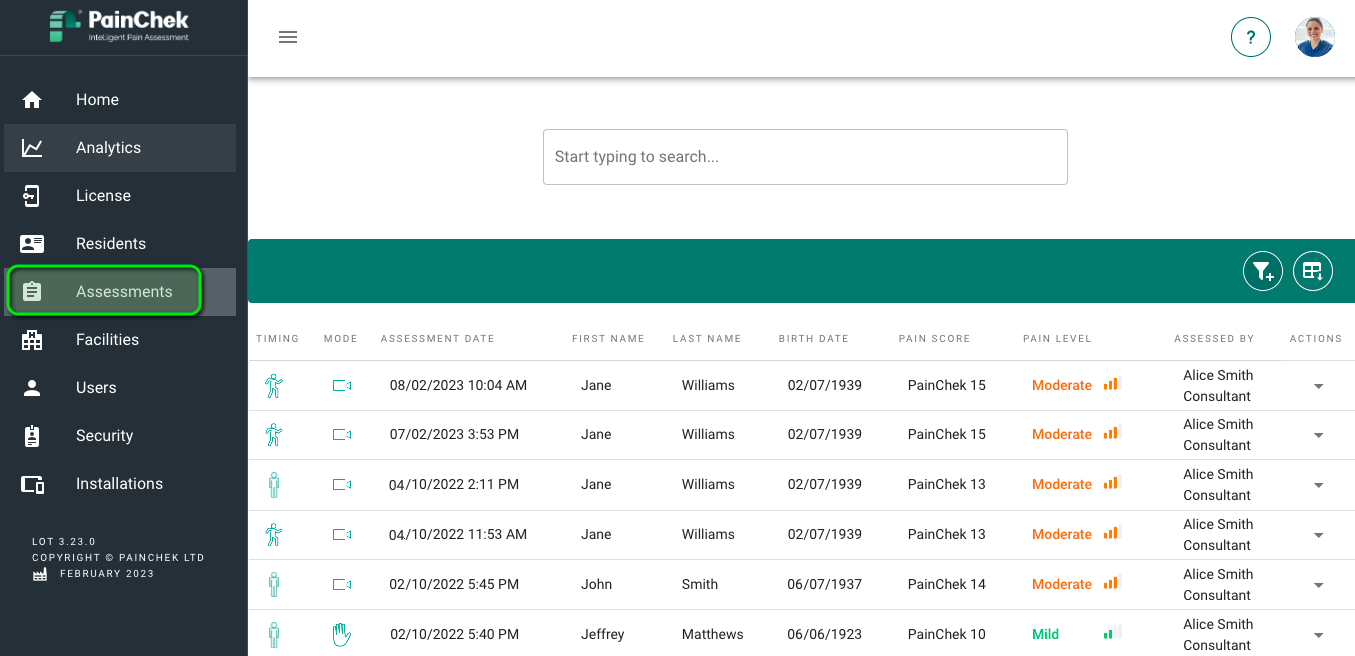The image size is (1355, 656).
Task: Sort by Pain Score column header
Action: 934,339
